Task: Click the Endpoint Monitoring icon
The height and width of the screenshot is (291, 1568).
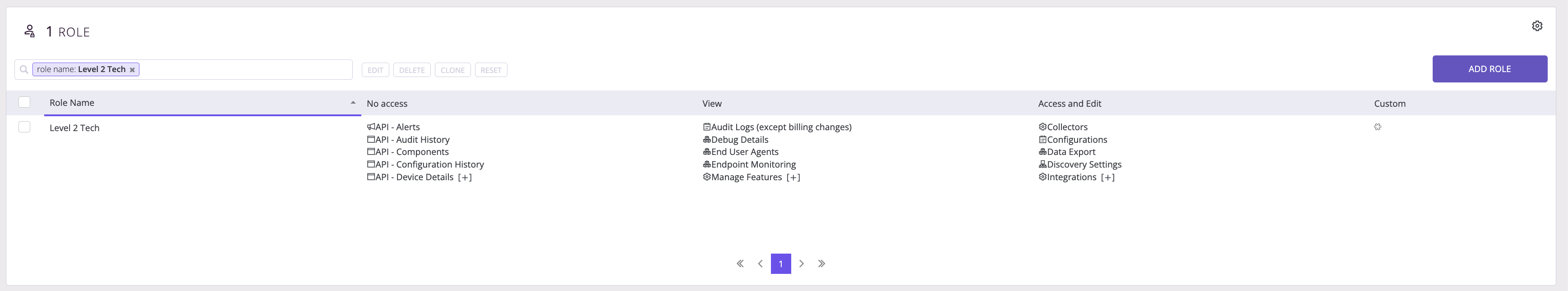Action: (707, 164)
